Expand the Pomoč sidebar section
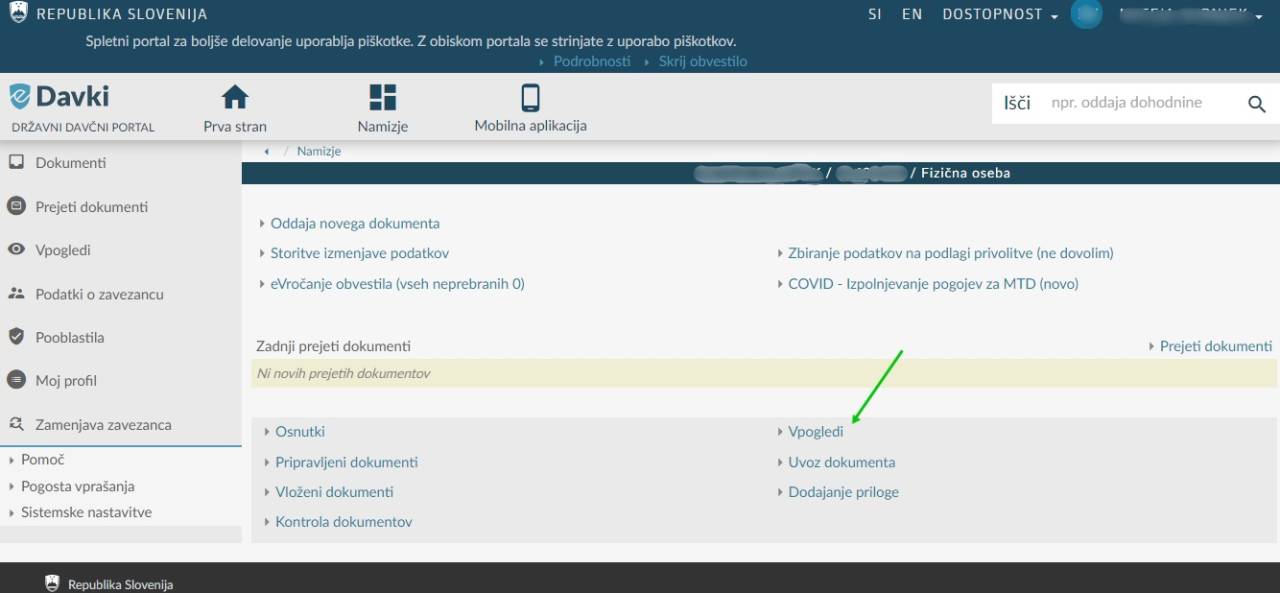This screenshot has width=1280, height=593. pos(42,460)
